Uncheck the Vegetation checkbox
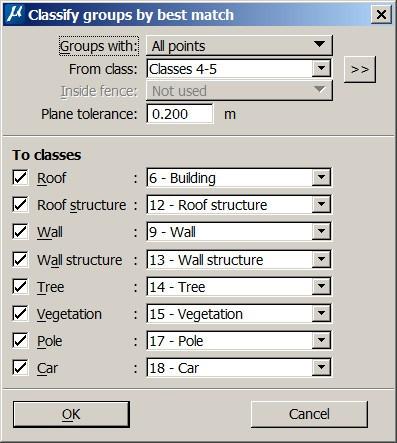397x443 pixels. click(x=20, y=314)
